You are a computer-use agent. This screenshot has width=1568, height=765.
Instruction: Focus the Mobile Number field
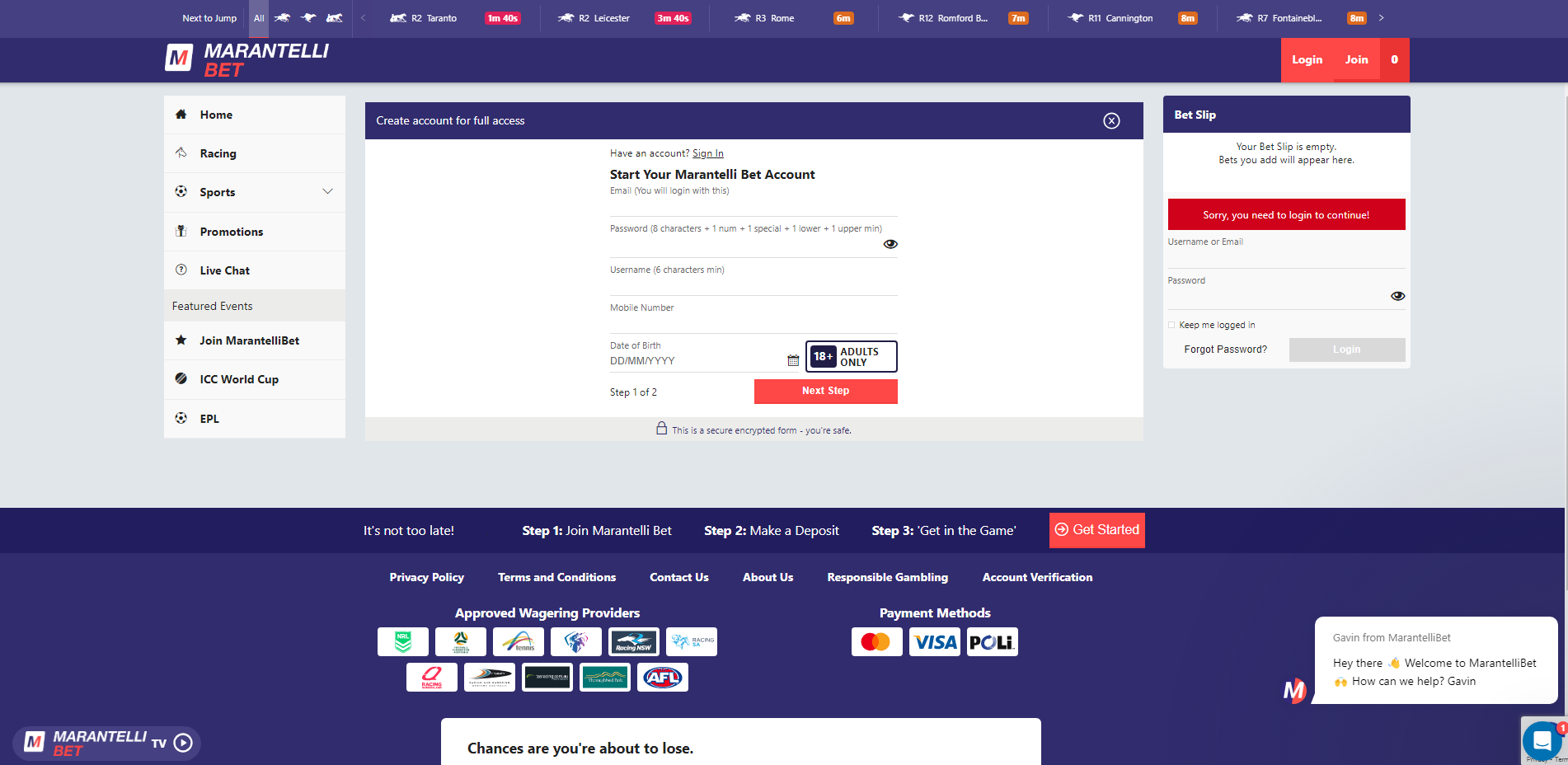point(753,323)
